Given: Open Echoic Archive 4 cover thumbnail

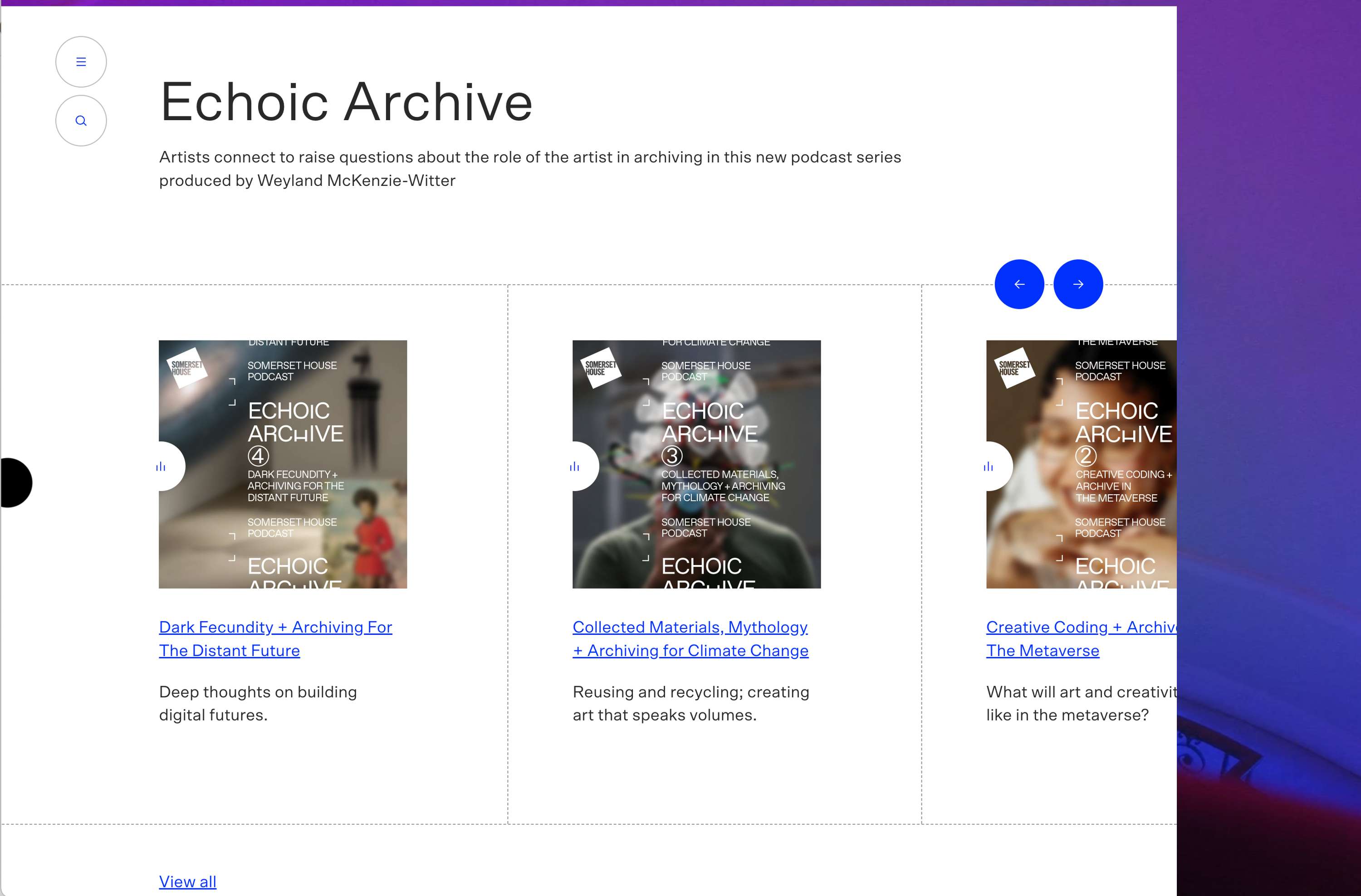Looking at the screenshot, I should 283,464.
